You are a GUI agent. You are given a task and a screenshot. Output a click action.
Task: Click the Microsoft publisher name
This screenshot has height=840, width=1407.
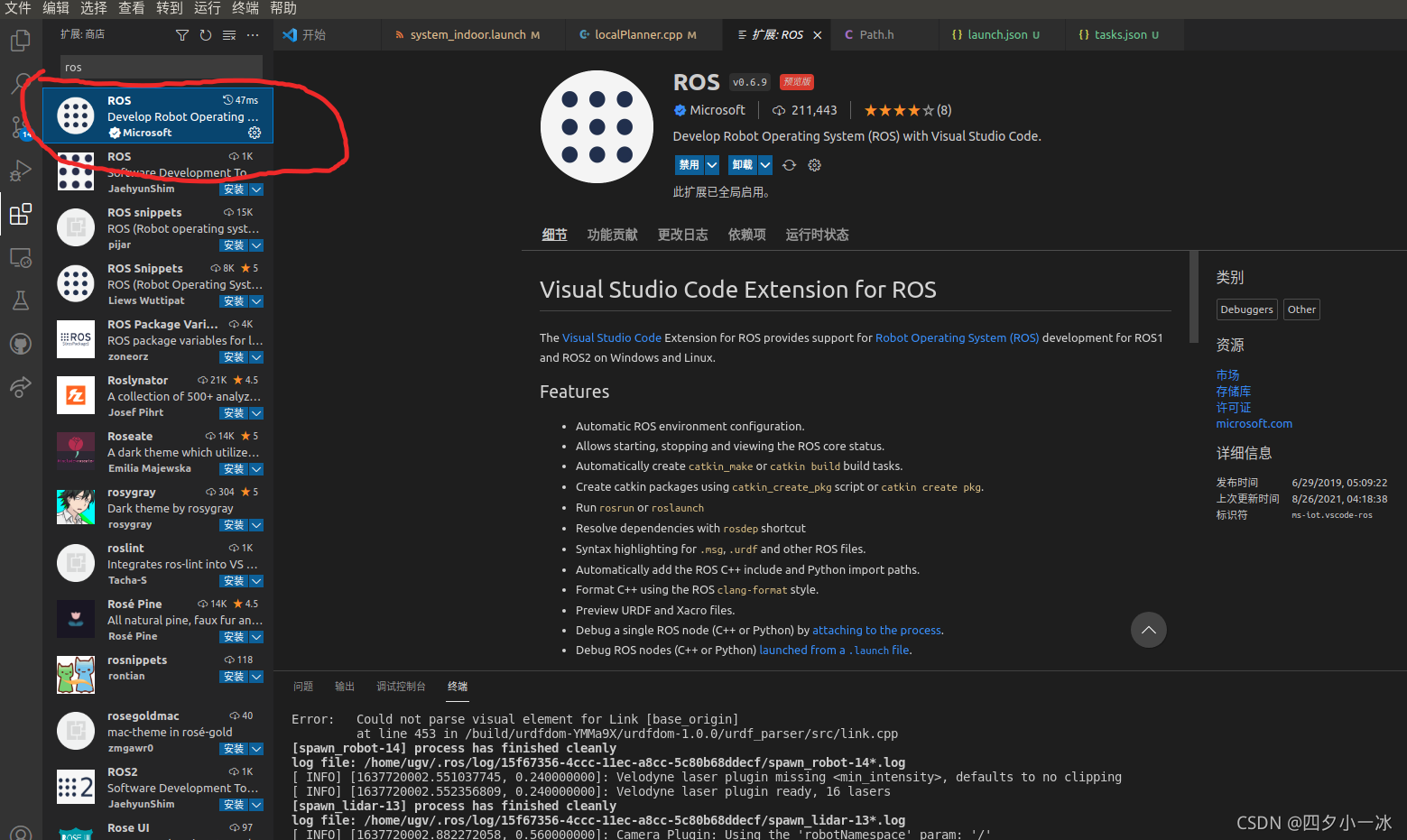[x=717, y=110]
